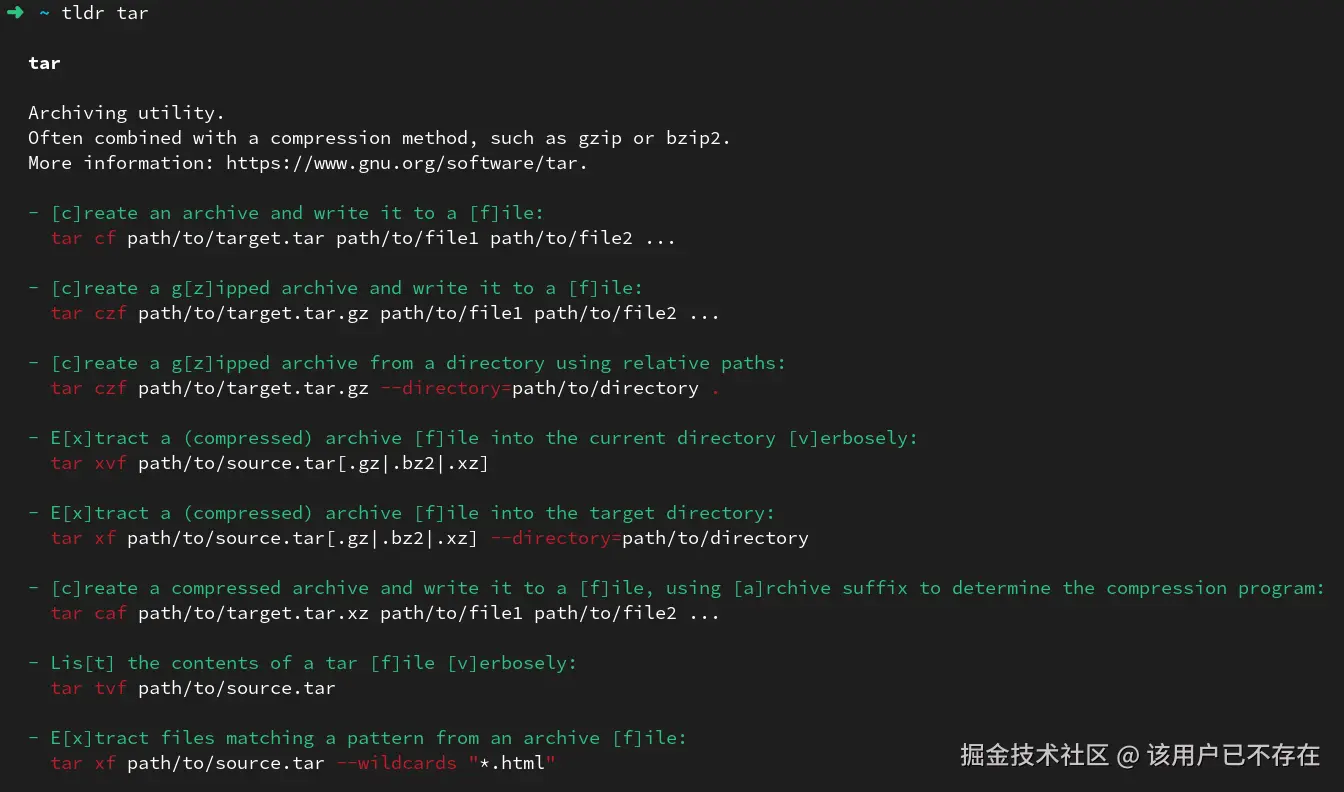Click 'path/to/target.tar.gz' in the second example
1344x792 pixels.
coord(253,313)
